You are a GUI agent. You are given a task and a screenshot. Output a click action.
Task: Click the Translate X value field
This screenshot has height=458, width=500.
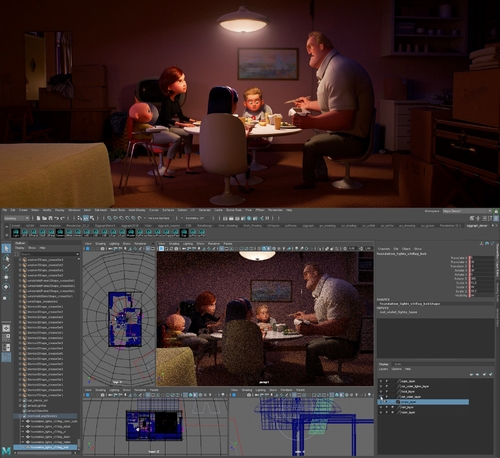click(482, 258)
